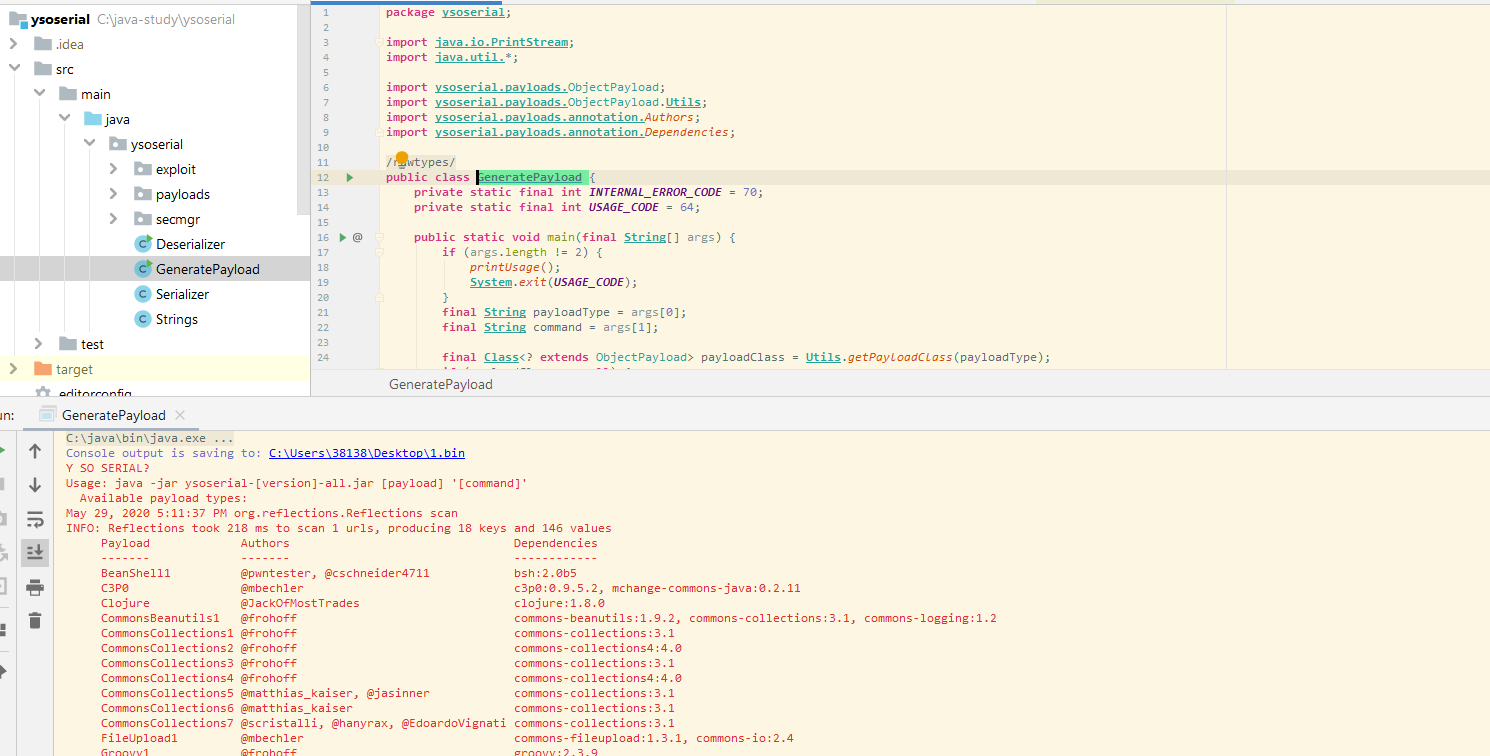Click the @ gutter marker on line 16
The width and height of the screenshot is (1490, 756).
(x=358, y=237)
